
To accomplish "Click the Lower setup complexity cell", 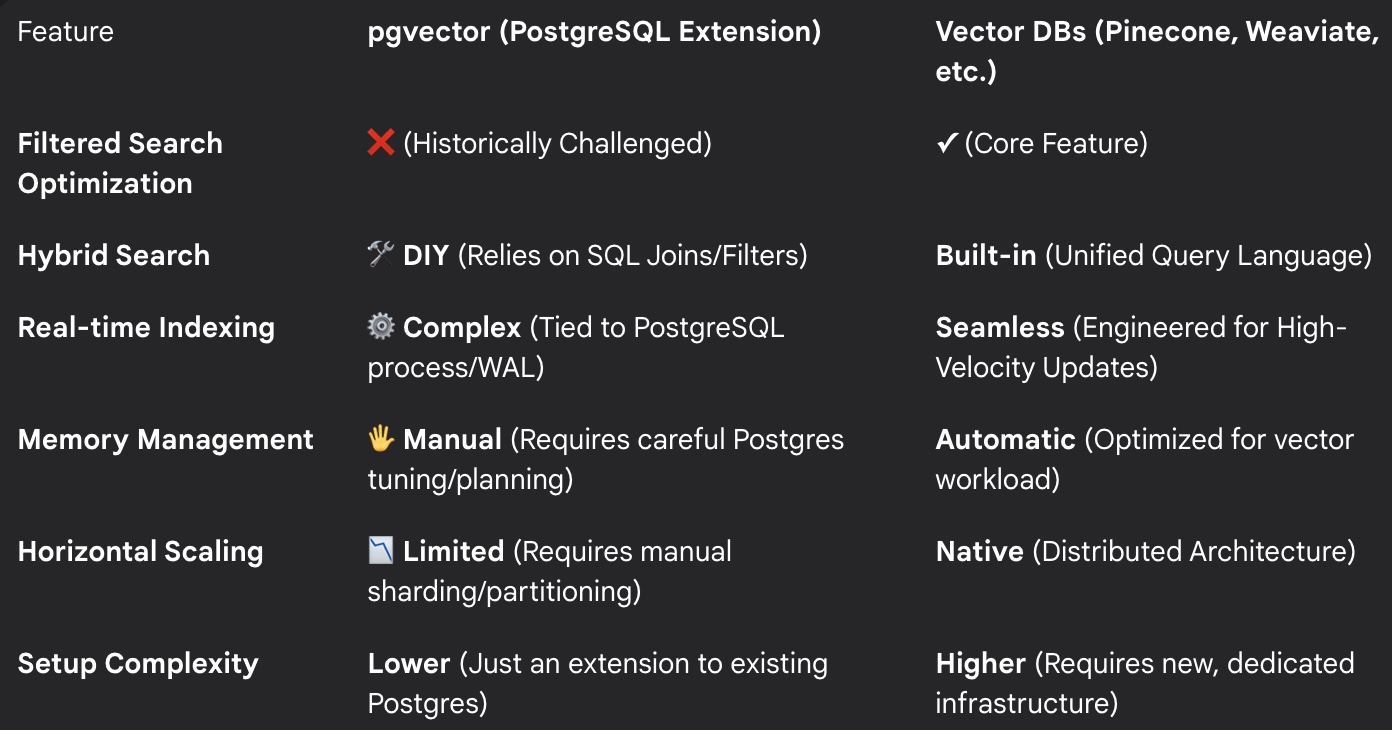I will coord(597,684).
